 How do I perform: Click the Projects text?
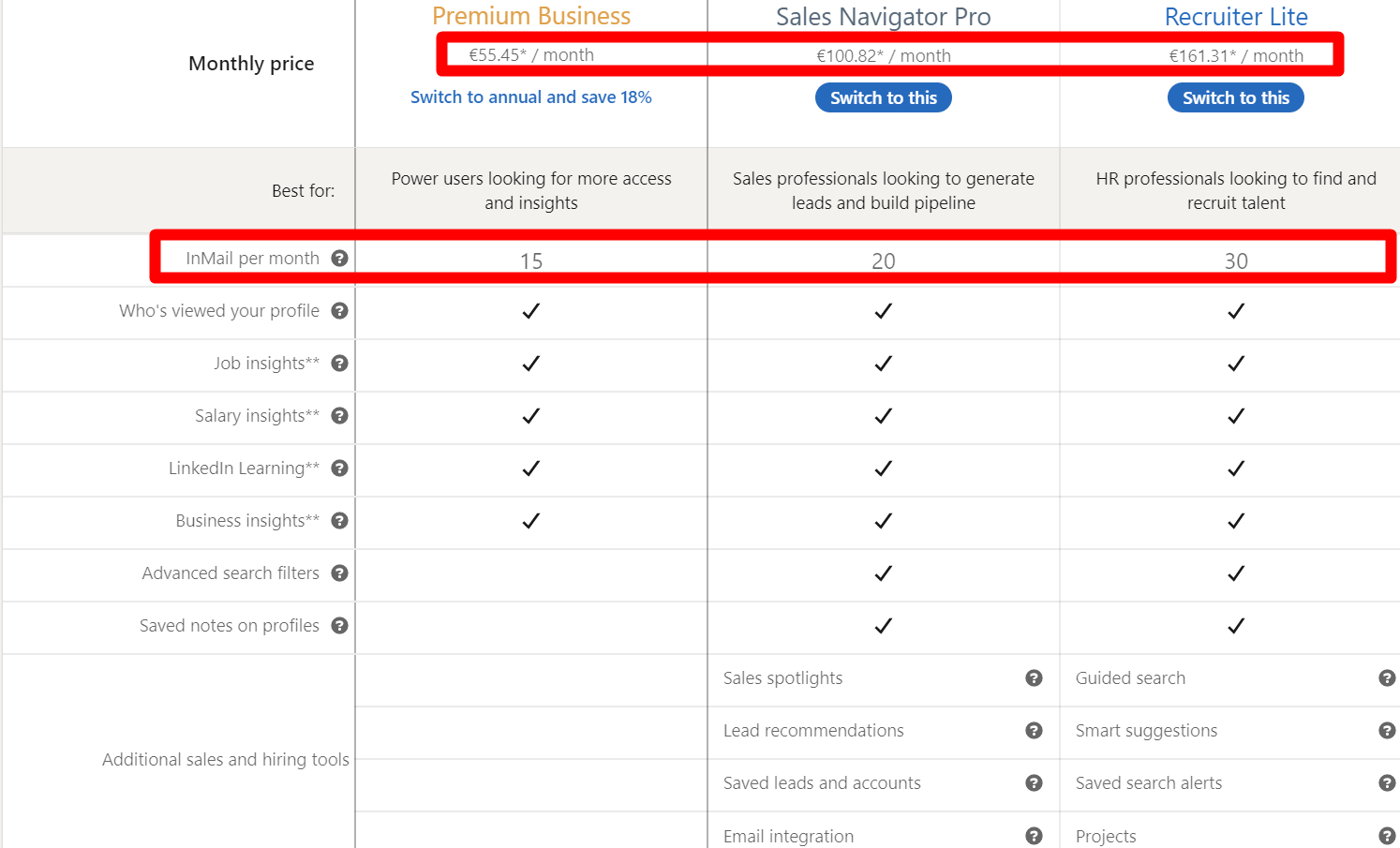[x=1106, y=836]
